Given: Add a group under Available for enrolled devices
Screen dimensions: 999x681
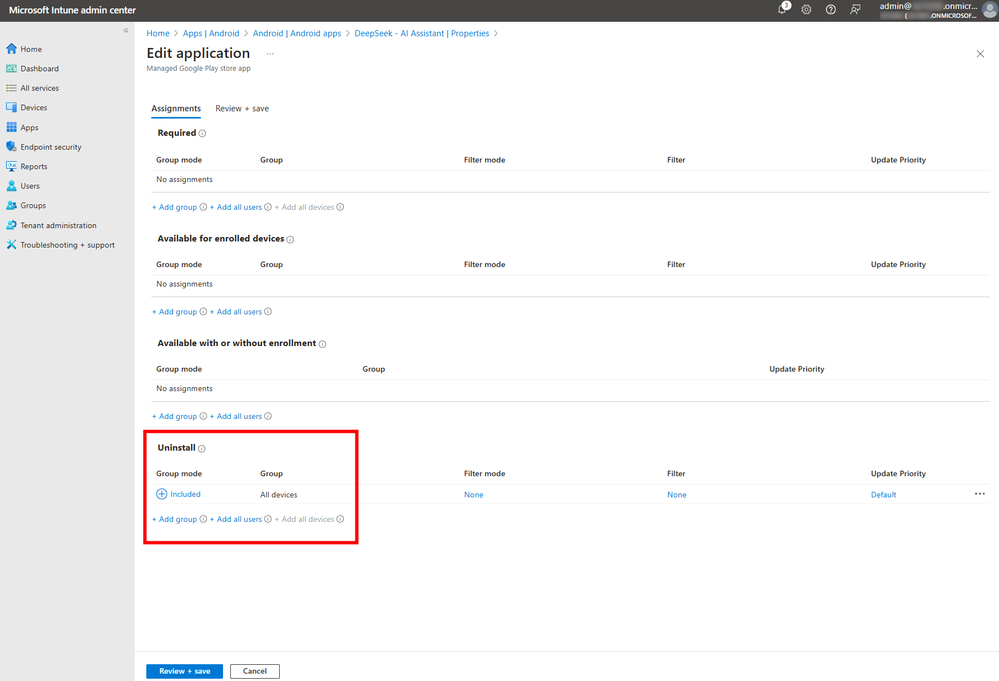Looking at the screenshot, I should 175,312.
